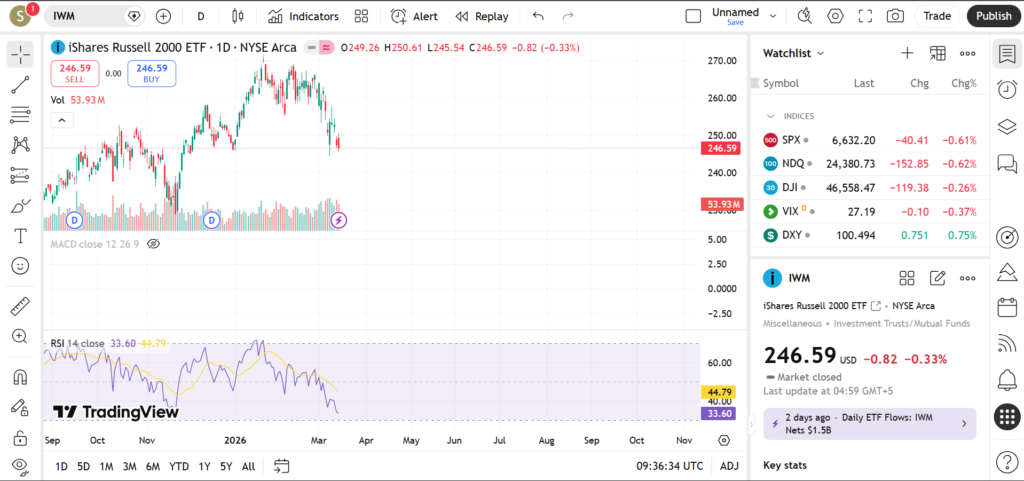This screenshot has width=1024, height=481.
Task: Click the IWM symbol search field
Action: point(86,16)
